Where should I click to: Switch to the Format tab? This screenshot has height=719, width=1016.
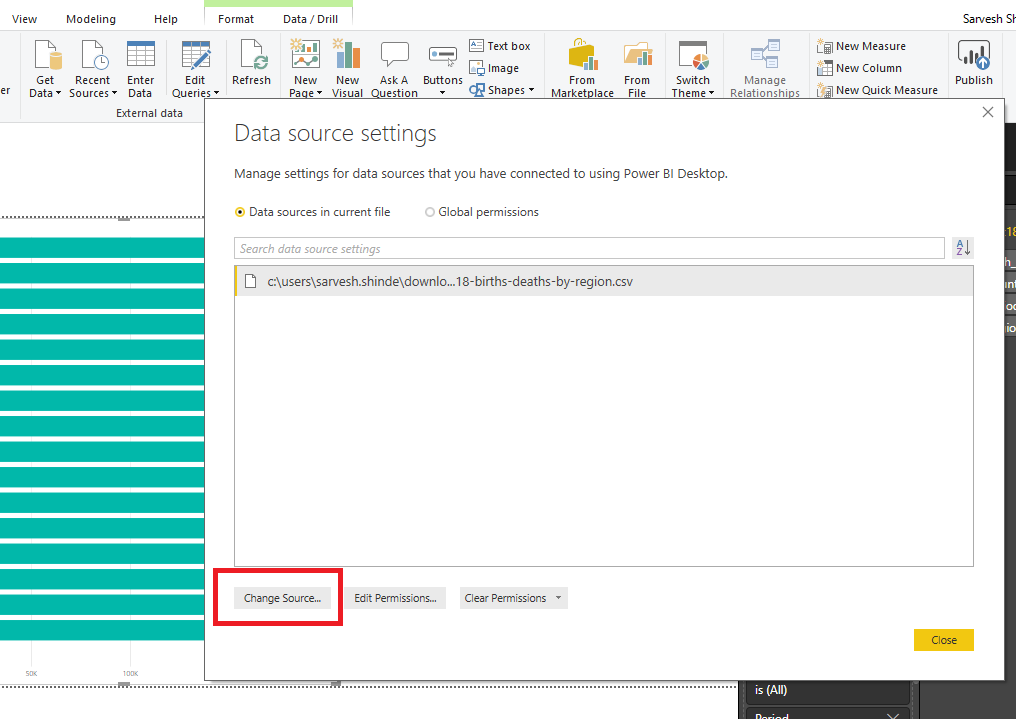click(x=234, y=18)
